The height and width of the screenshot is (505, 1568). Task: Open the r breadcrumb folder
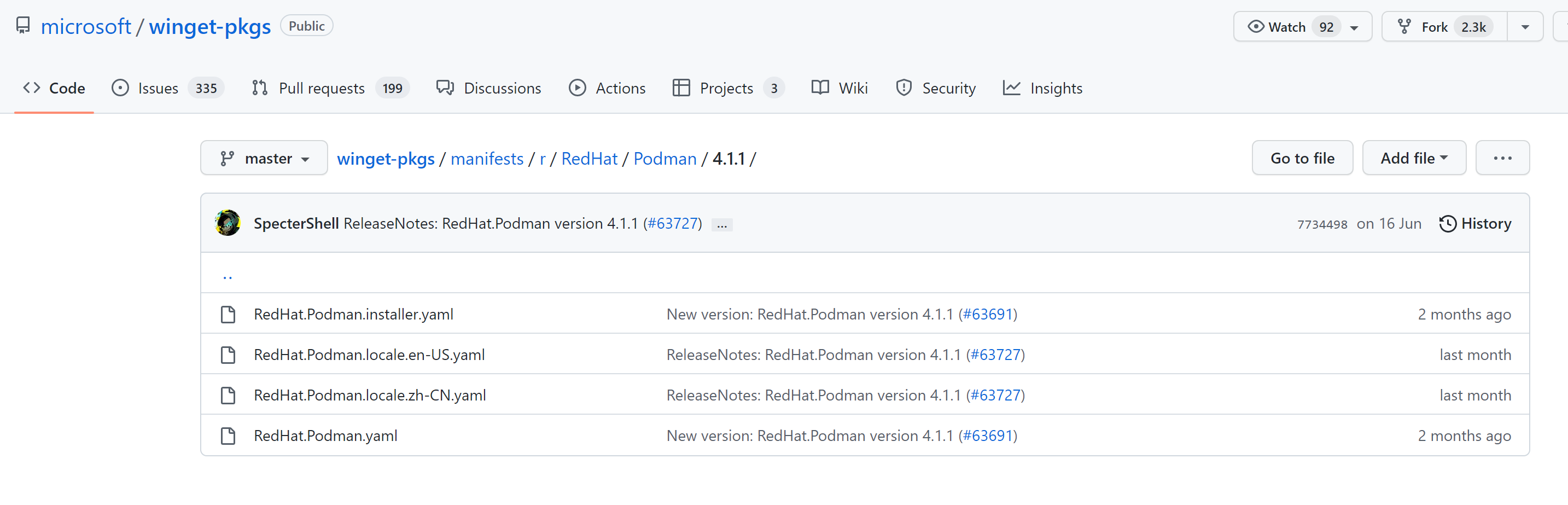[x=543, y=159]
